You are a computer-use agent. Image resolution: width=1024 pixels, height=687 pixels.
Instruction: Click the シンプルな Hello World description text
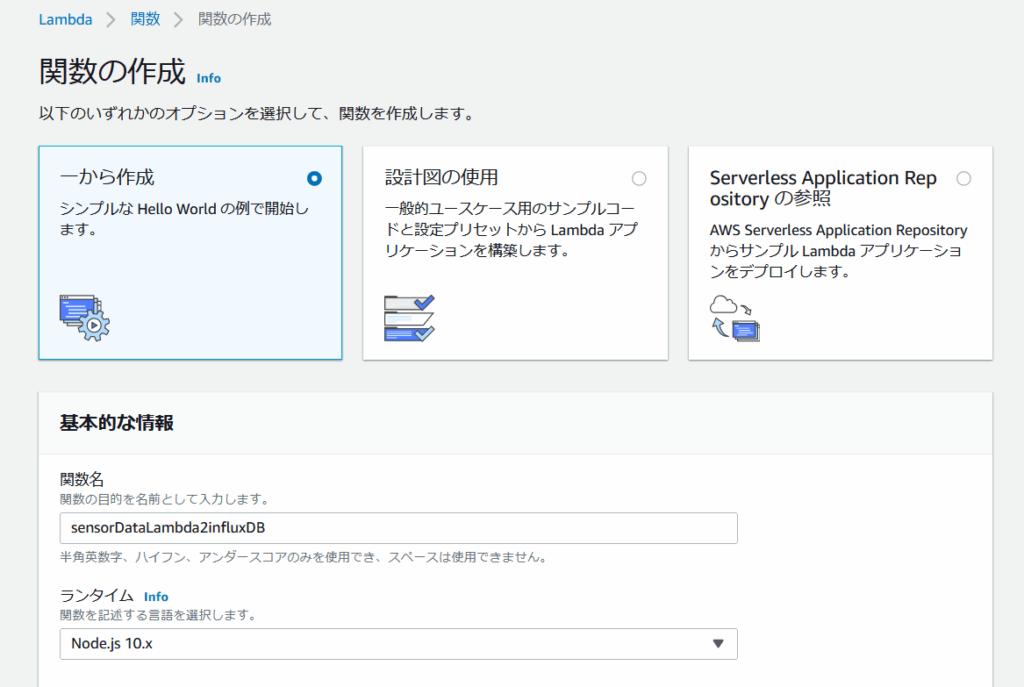184,219
